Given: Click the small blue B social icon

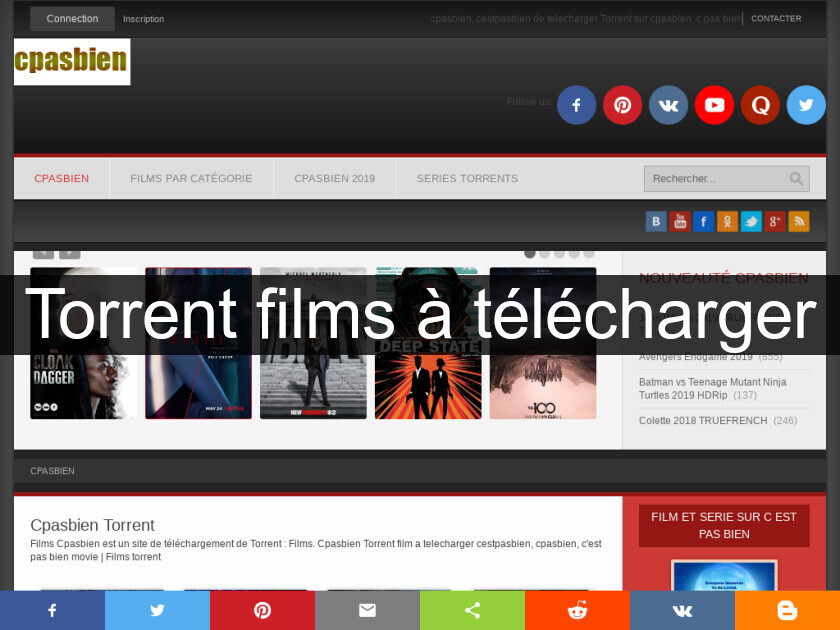Looking at the screenshot, I should tap(656, 221).
